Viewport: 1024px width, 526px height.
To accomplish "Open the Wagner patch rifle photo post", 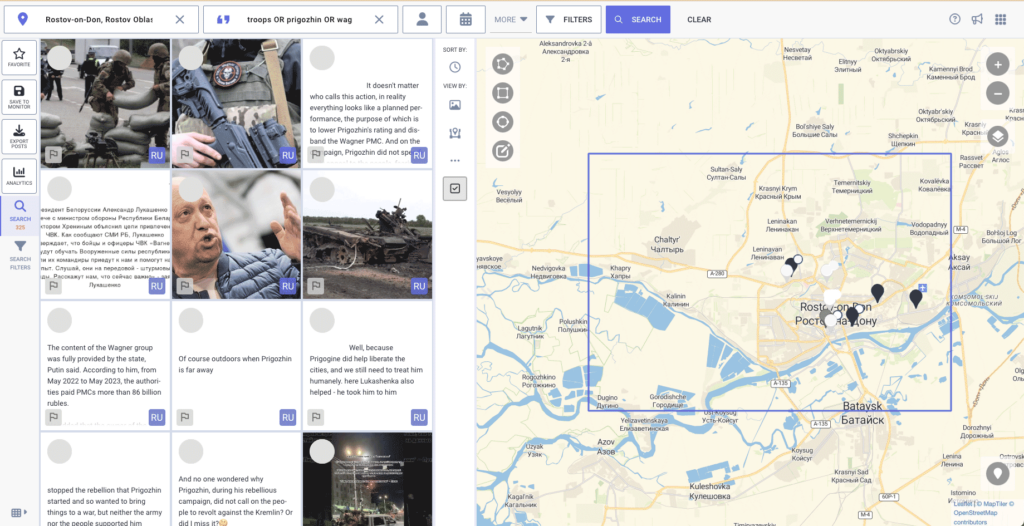I will pyautogui.click(x=236, y=103).
